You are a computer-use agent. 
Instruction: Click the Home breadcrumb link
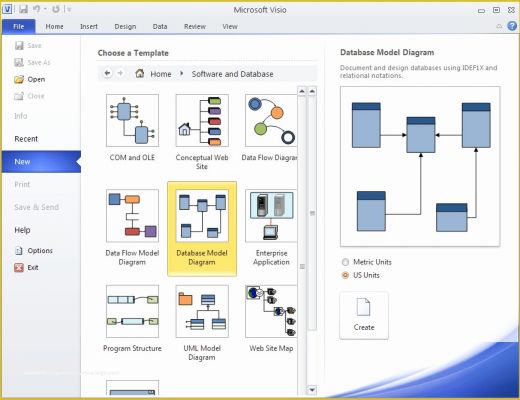pos(161,74)
